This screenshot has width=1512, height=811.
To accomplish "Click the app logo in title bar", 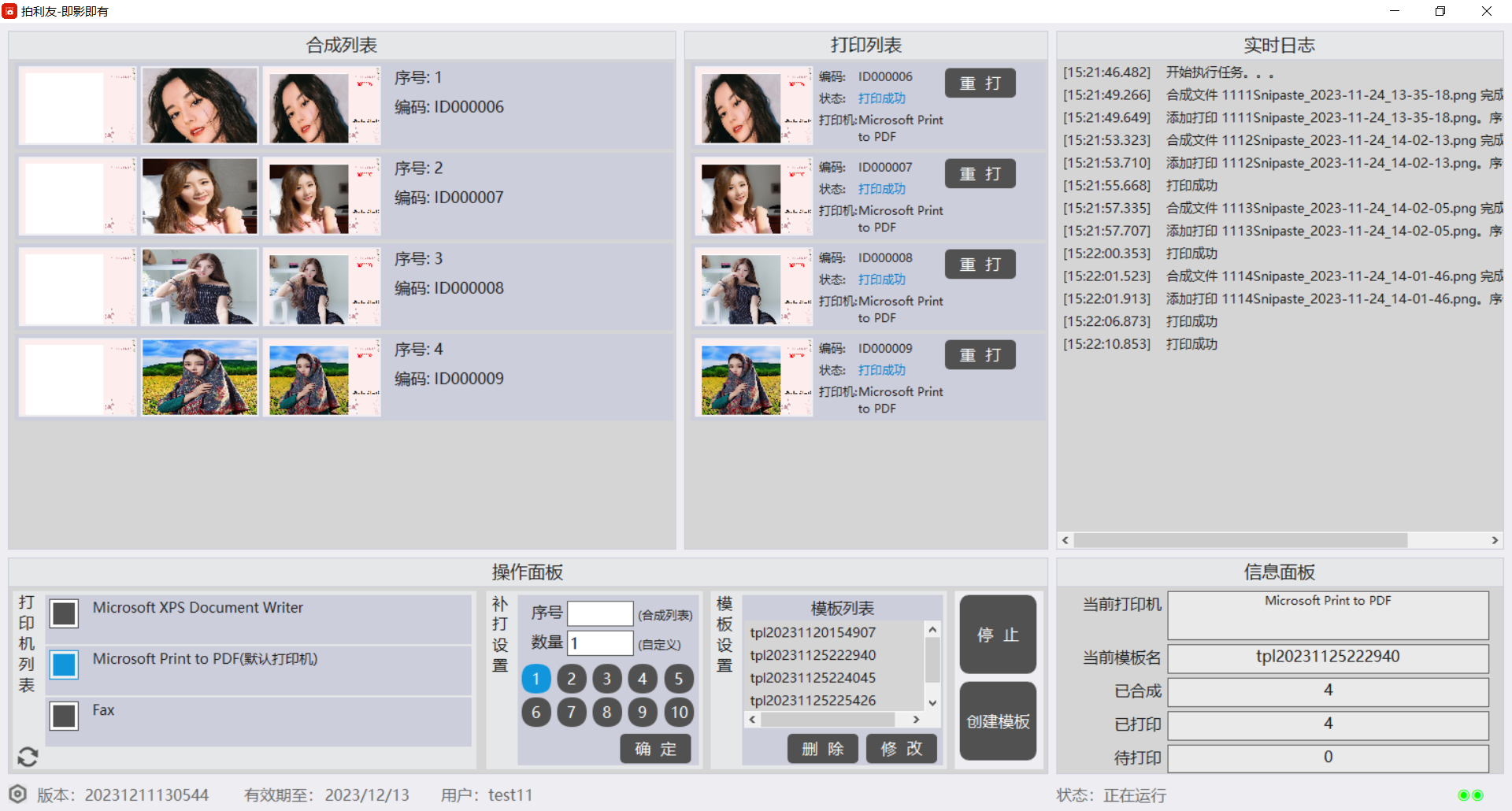I will click(9, 11).
